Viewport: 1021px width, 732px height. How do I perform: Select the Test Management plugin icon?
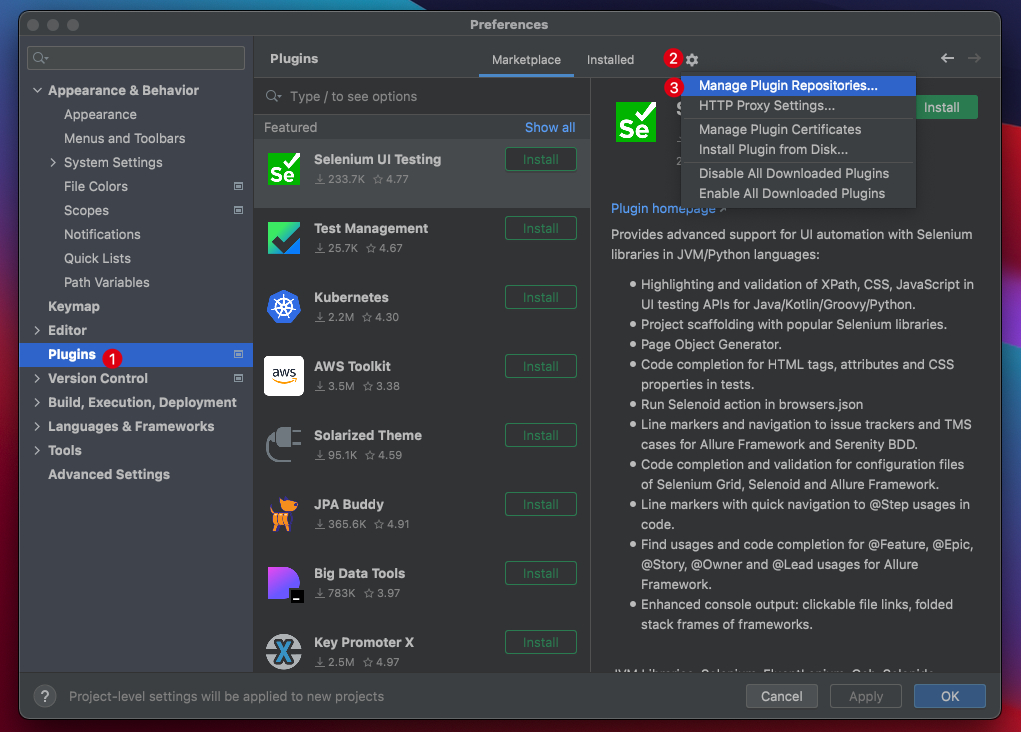coord(284,238)
